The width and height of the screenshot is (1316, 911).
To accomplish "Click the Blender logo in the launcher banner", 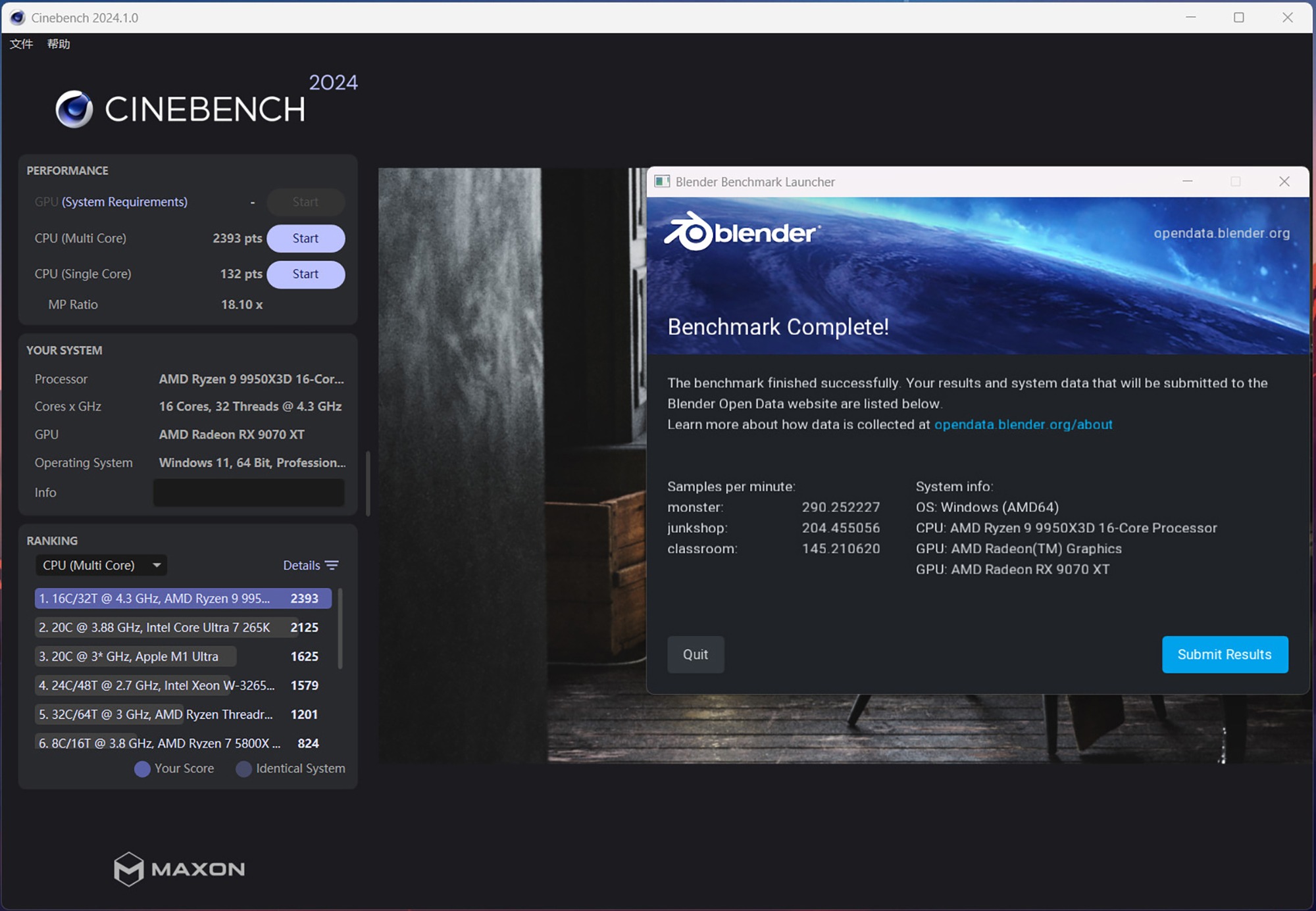I will 742,232.
